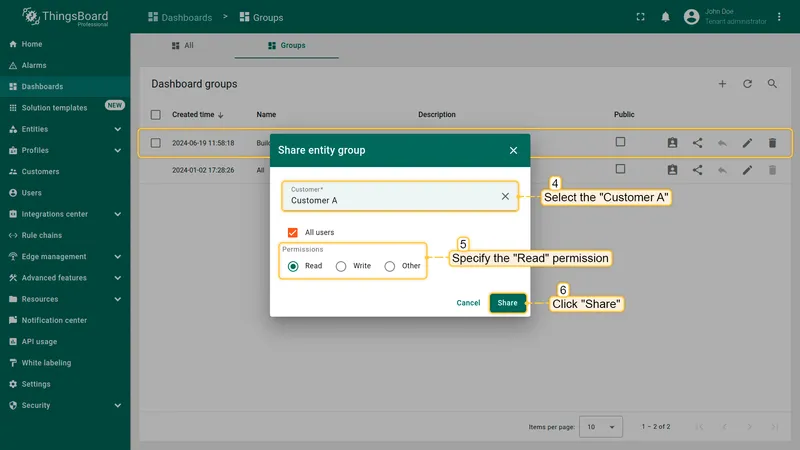Select the 2024-06-19 row checkbox
The height and width of the screenshot is (450, 800).
click(x=156, y=143)
